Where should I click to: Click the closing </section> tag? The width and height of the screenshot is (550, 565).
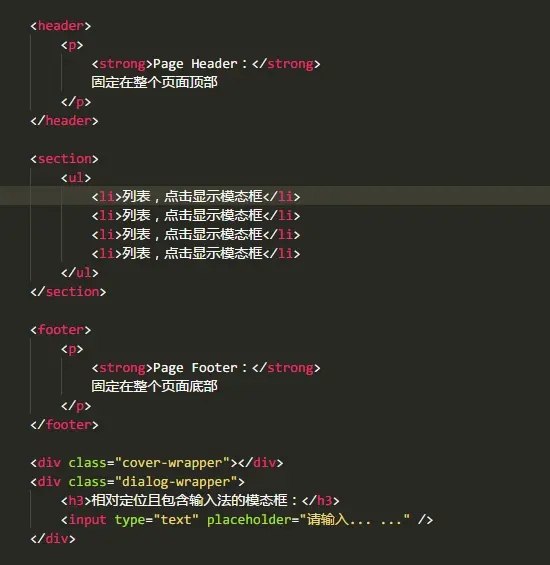click(68, 292)
